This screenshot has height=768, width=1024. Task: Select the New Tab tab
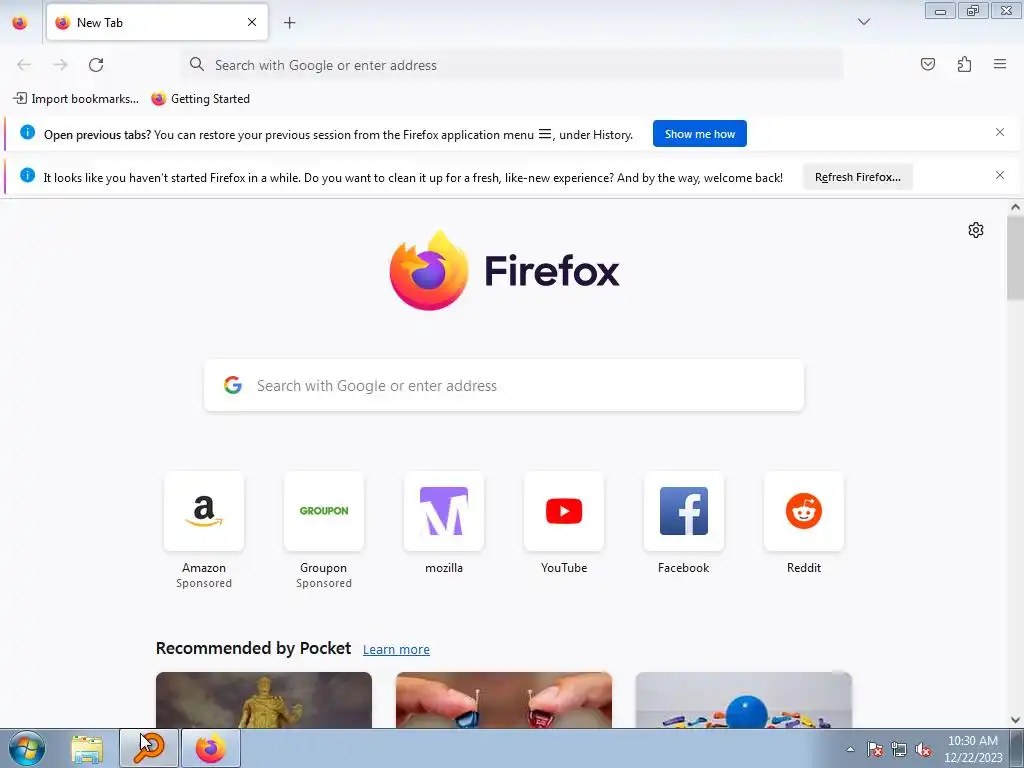(x=157, y=22)
